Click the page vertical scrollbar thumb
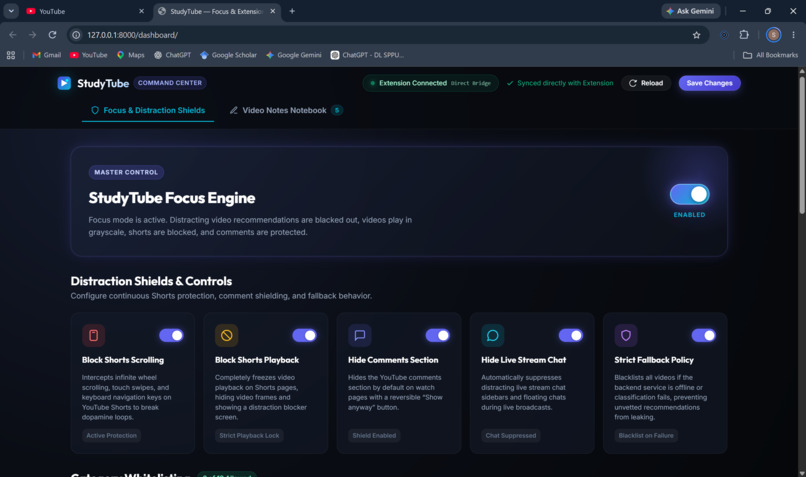806x477 pixels. click(801, 144)
